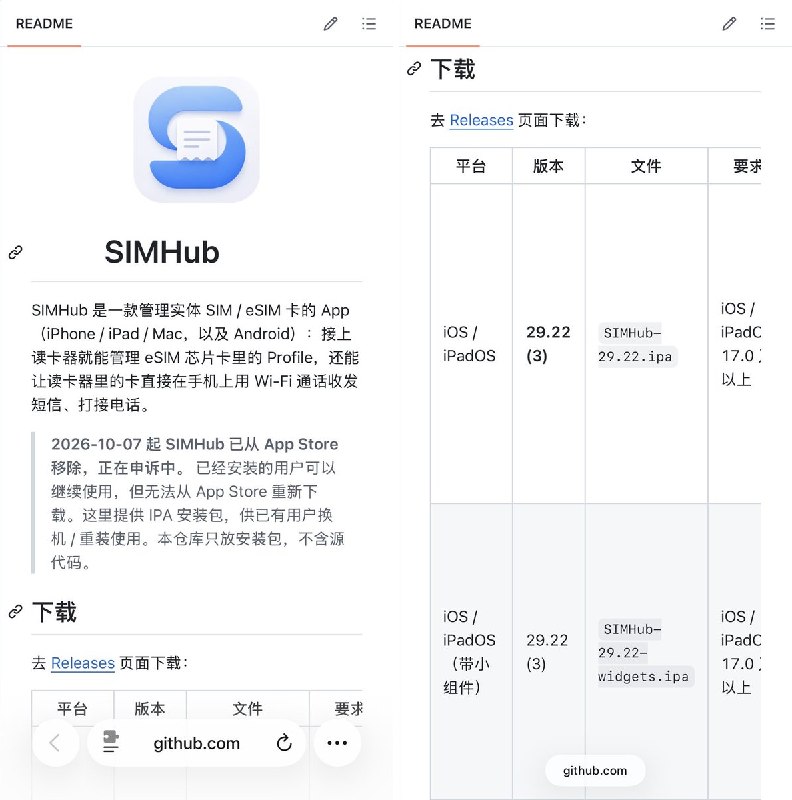Image resolution: width=792 pixels, height=800 pixels.
Task: Click the SIMHub heading text
Action: pos(162,252)
